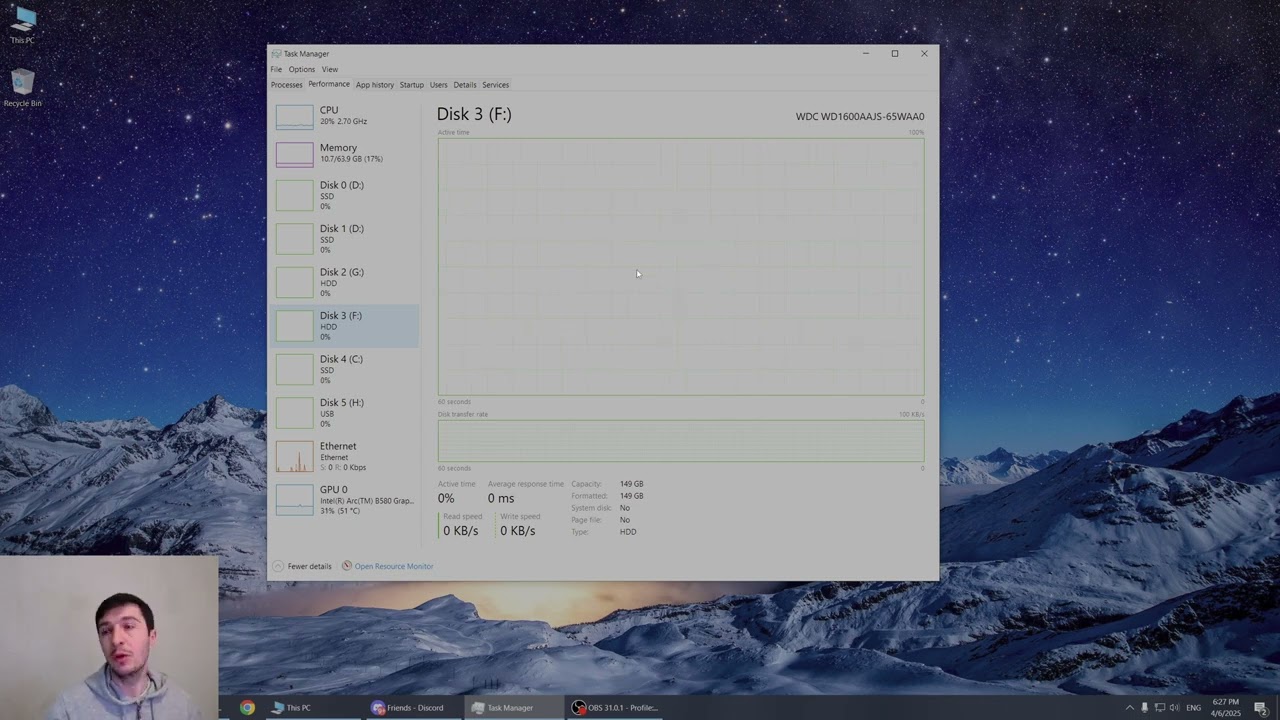
Task: Select CPU in the performance sidebar
Action: click(345, 116)
